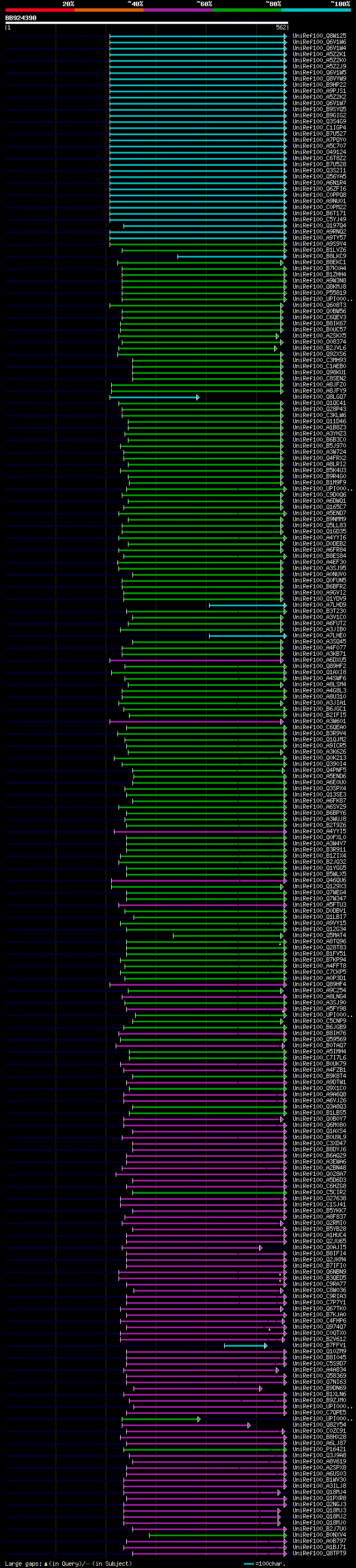
Task: Select the UniRef100_B6T171 label
Action: [x=319, y=214]
